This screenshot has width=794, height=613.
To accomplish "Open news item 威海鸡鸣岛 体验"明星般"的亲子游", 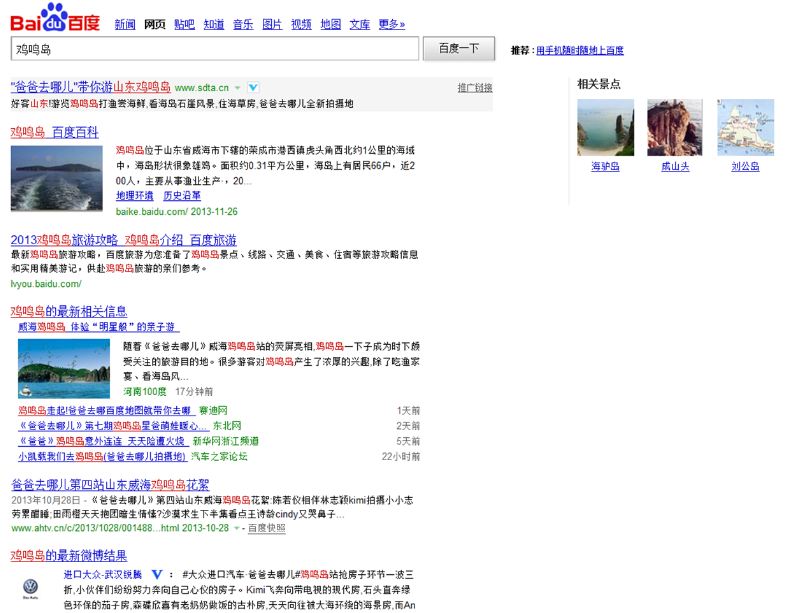I will [99, 327].
